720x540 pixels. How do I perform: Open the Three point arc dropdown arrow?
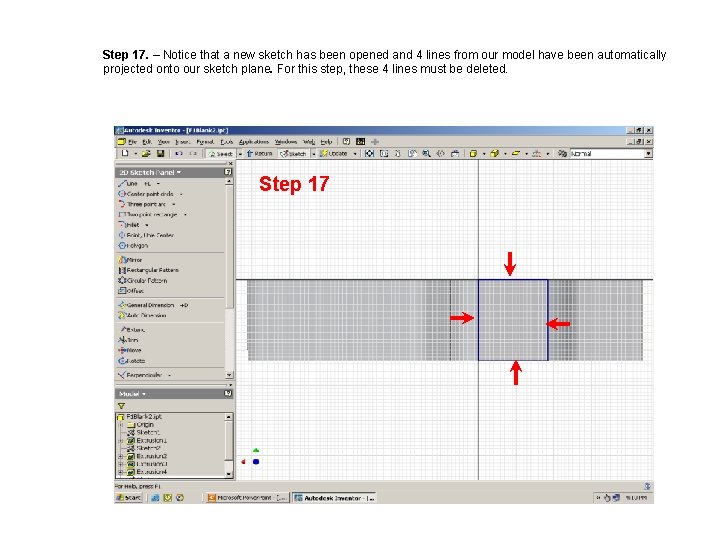click(x=174, y=204)
